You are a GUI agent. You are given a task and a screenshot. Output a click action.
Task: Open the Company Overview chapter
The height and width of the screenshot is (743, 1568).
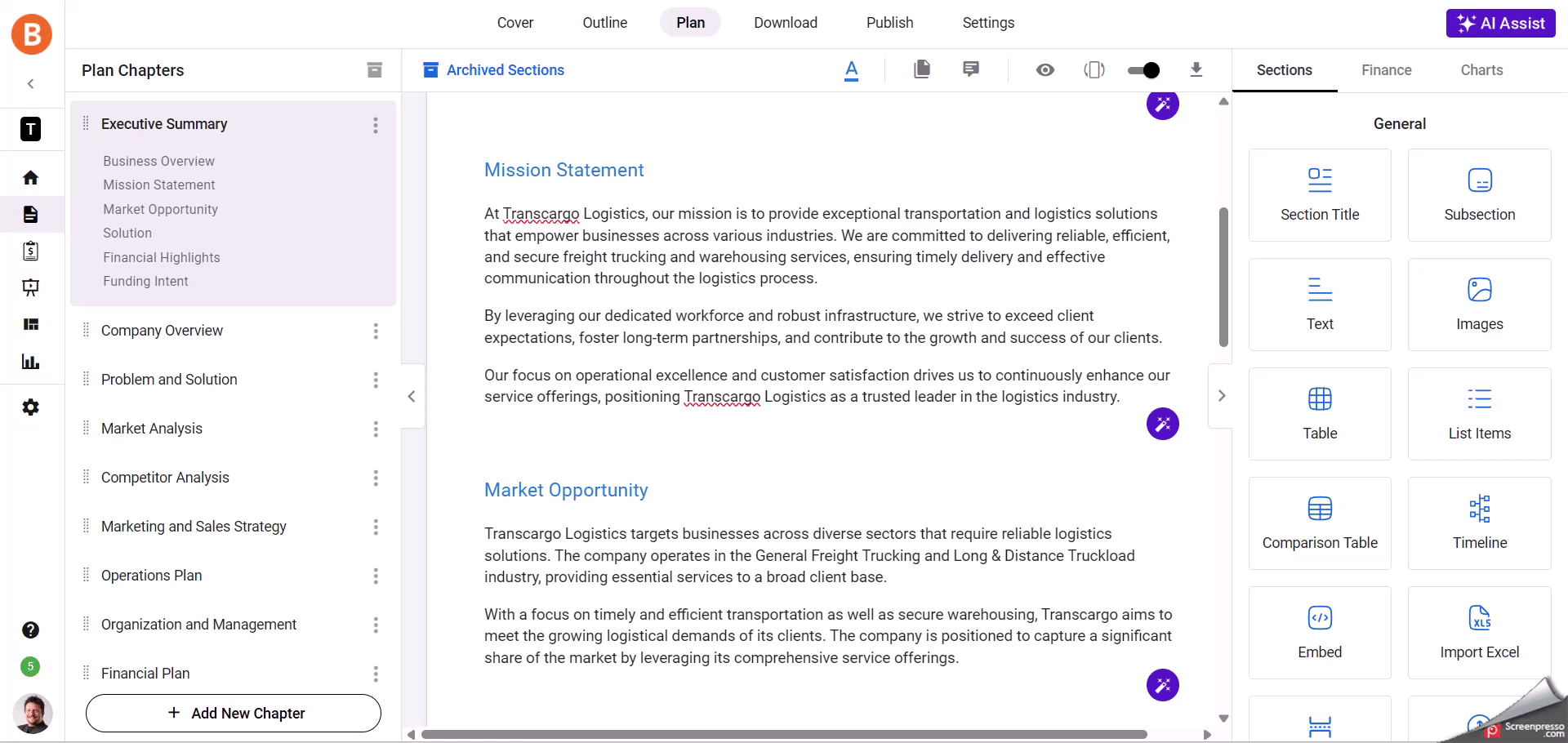(162, 331)
